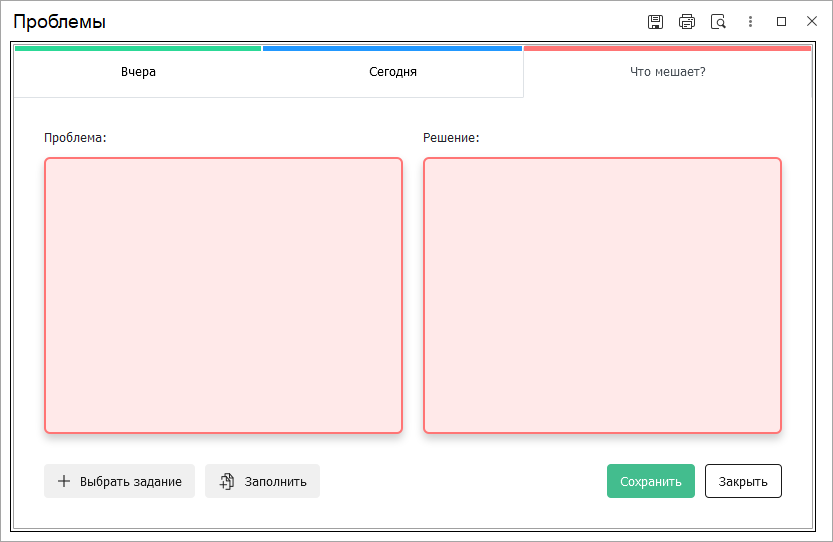Maximize the Проблемы window
This screenshot has width=833, height=542.
pos(782,21)
